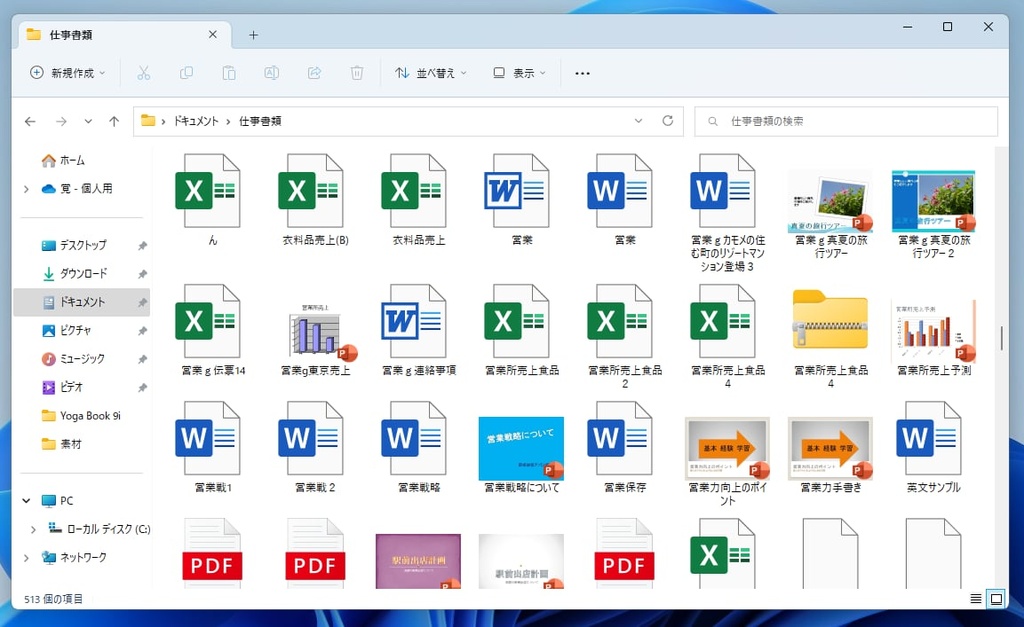Viewport: 1024px width, 627px height.
Task: Add a new tab with plus button
Action: coord(253,35)
